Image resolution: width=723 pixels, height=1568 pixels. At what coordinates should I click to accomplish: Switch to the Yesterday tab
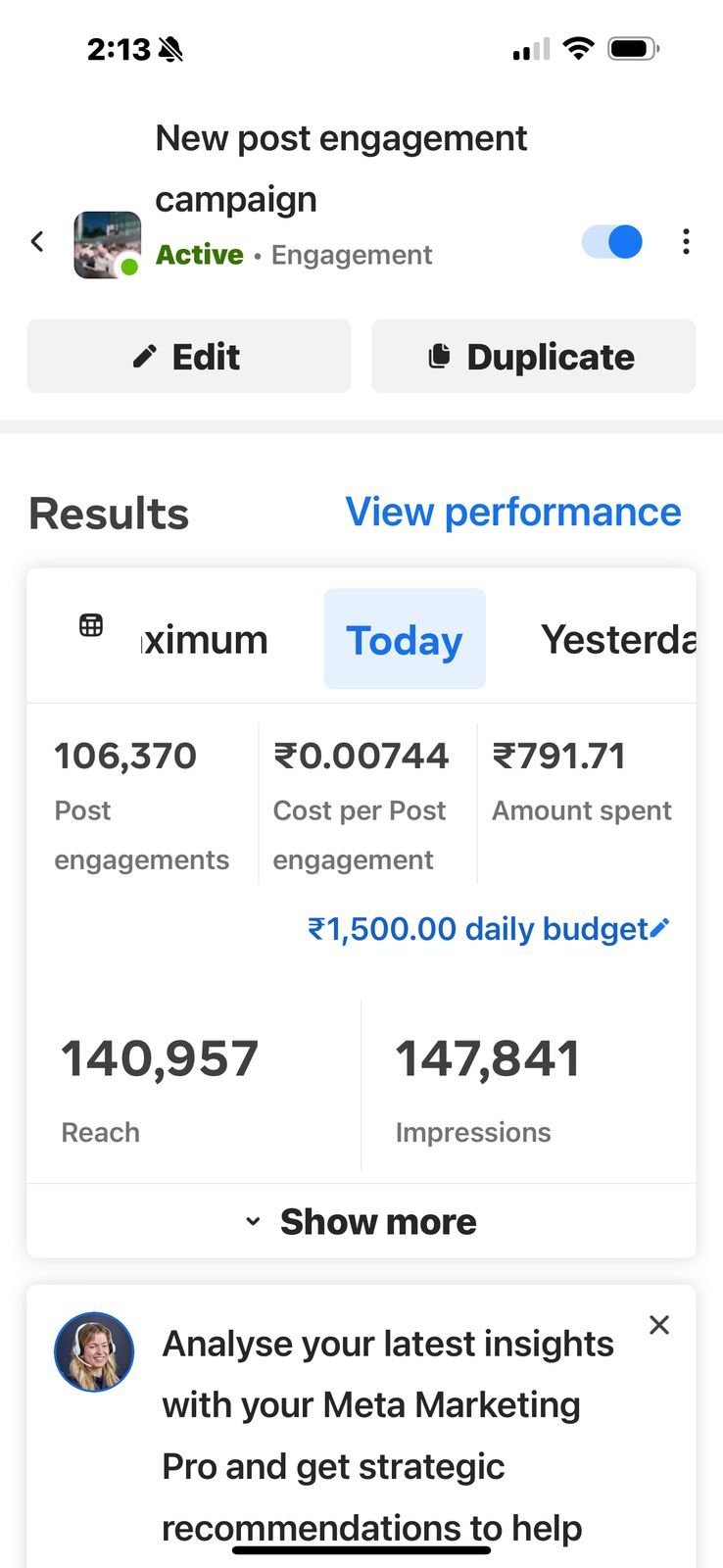tap(619, 639)
